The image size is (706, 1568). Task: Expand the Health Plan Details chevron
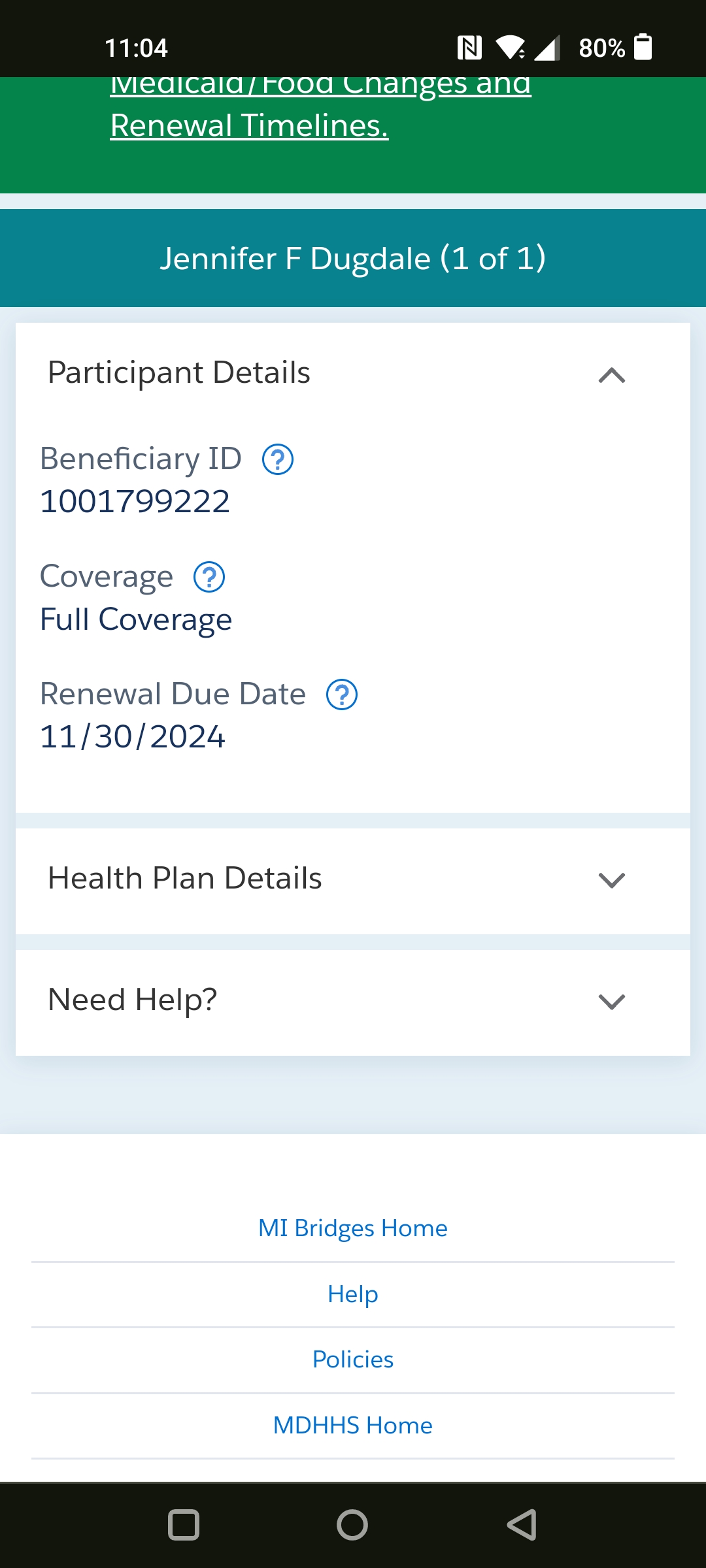[612, 880]
